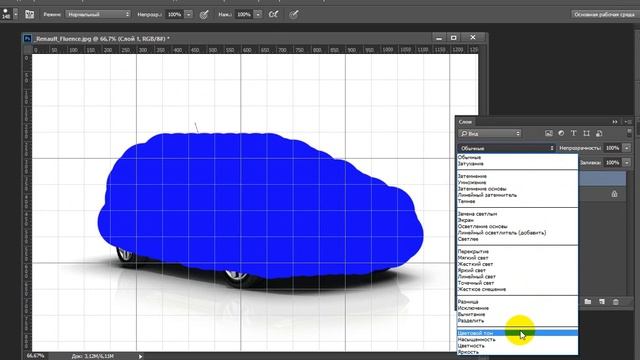This screenshot has height=360, width=640.
Task: Toggle the Brush panel icon
Action: [29, 14]
